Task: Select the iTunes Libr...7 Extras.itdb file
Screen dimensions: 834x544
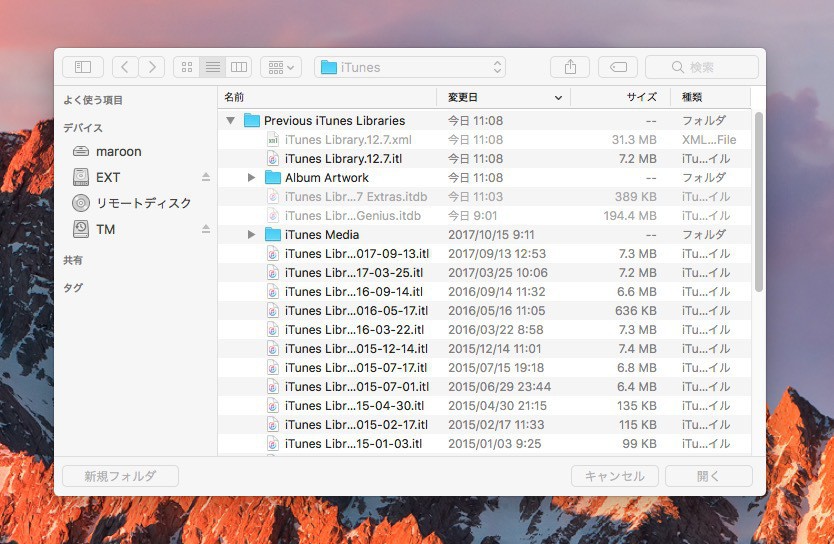Action: click(x=485, y=197)
